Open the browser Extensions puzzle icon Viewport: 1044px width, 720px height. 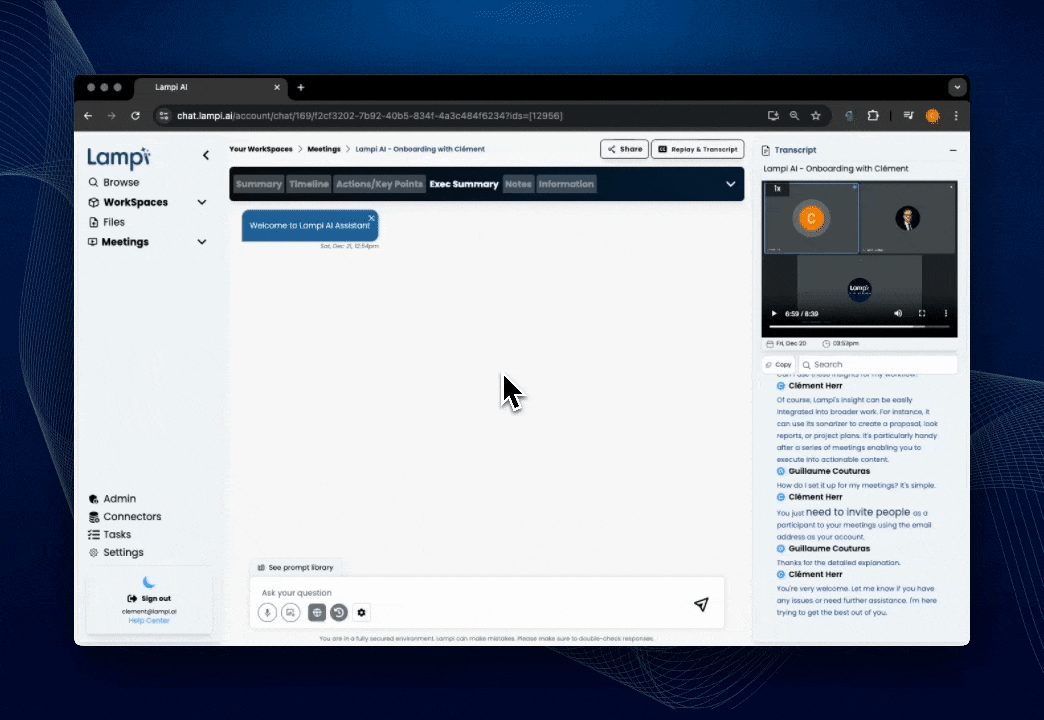tap(873, 116)
